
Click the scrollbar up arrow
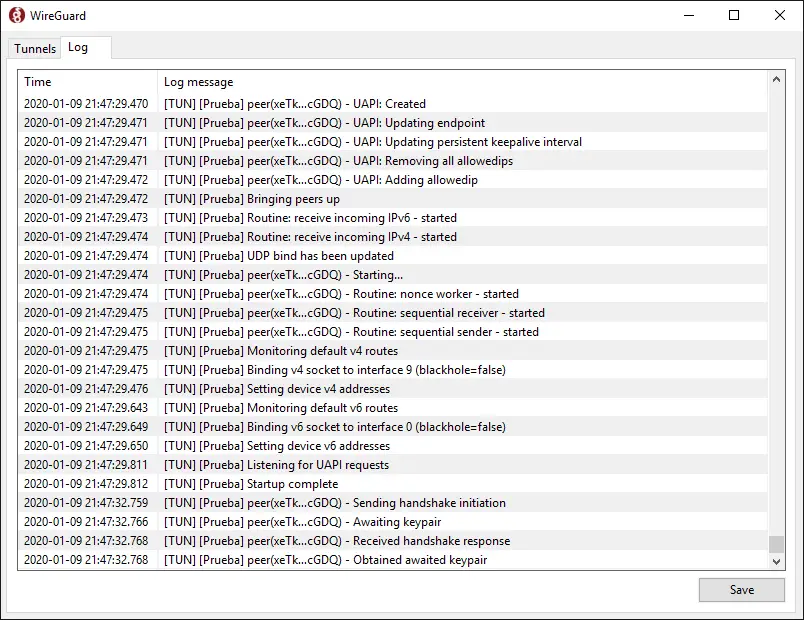776,79
